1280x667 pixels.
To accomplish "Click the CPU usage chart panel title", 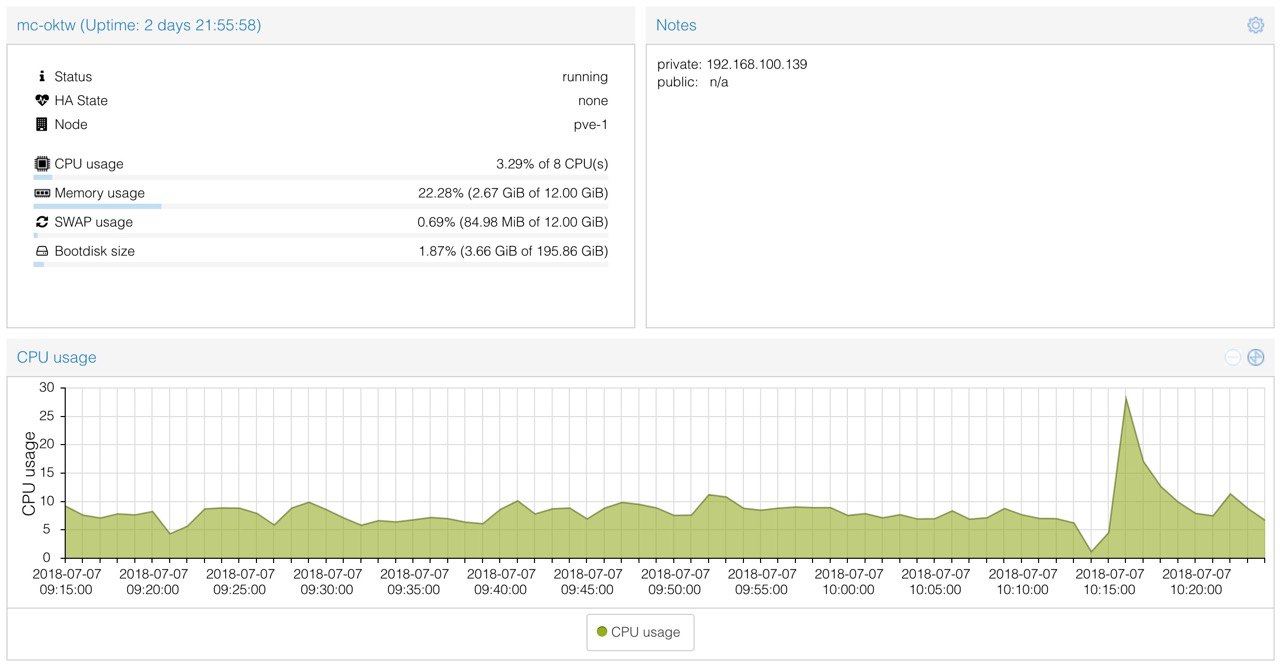I will [56, 357].
